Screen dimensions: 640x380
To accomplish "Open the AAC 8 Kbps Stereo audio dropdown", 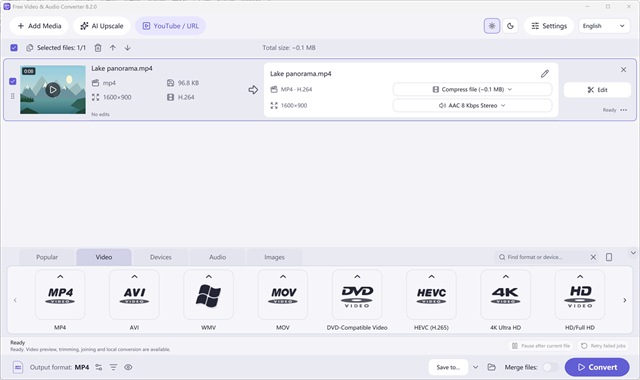I will (472, 105).
